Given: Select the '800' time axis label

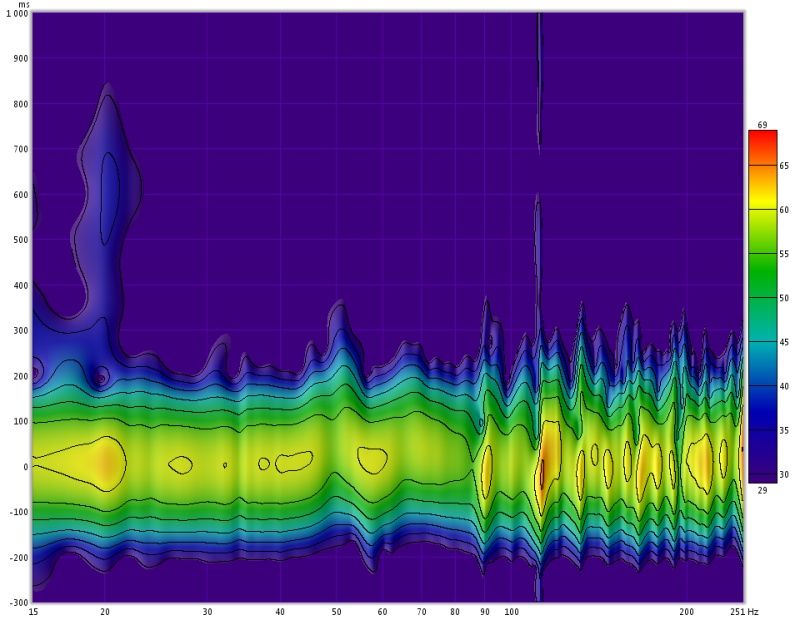Looking at the screenshot, I should tap(21, 104).
